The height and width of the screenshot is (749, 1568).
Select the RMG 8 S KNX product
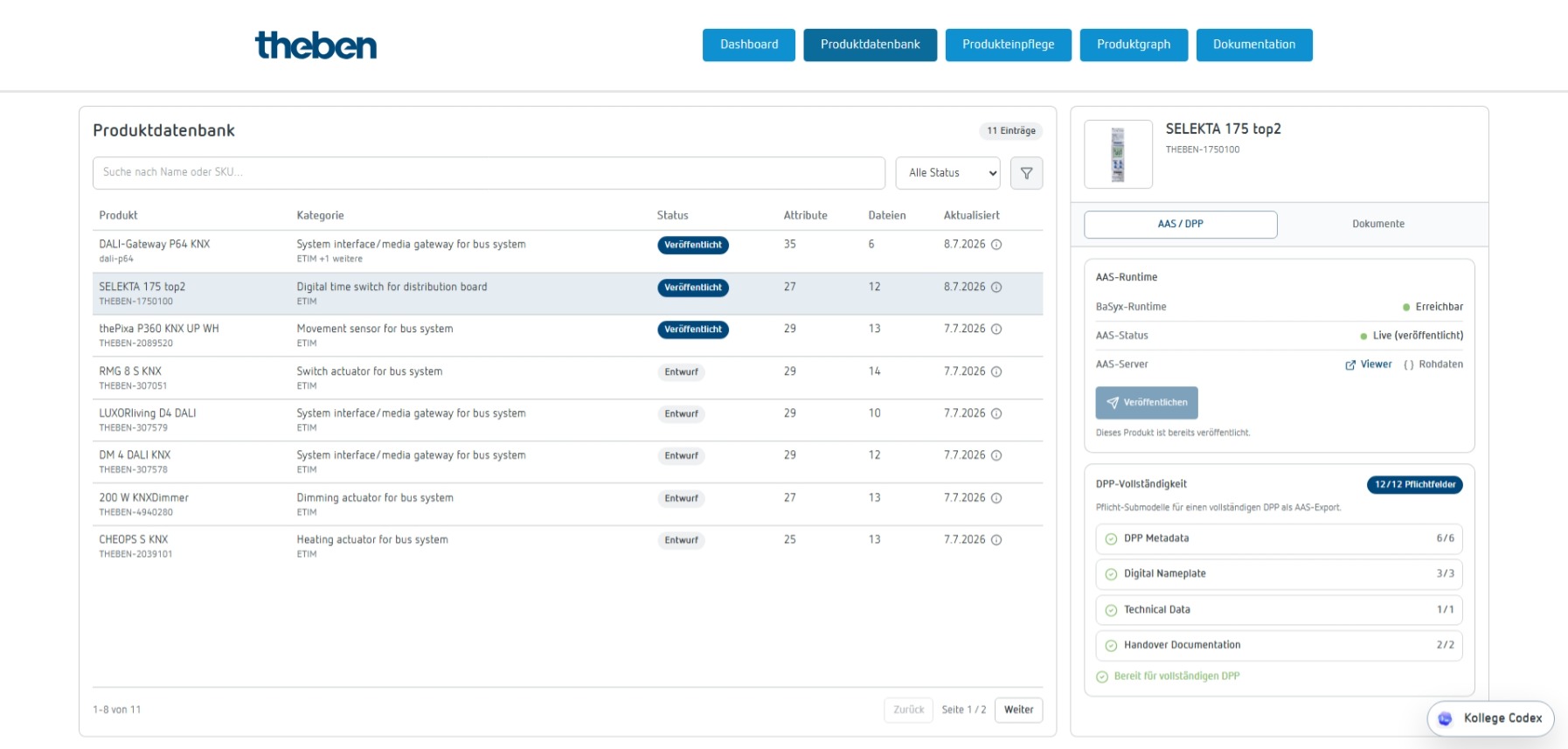tap(568, 378)
